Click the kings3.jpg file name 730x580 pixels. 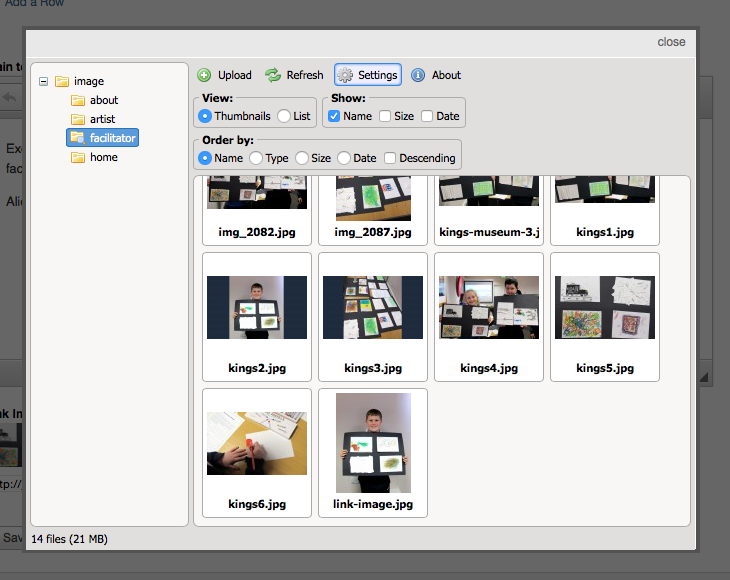[373, 368]
